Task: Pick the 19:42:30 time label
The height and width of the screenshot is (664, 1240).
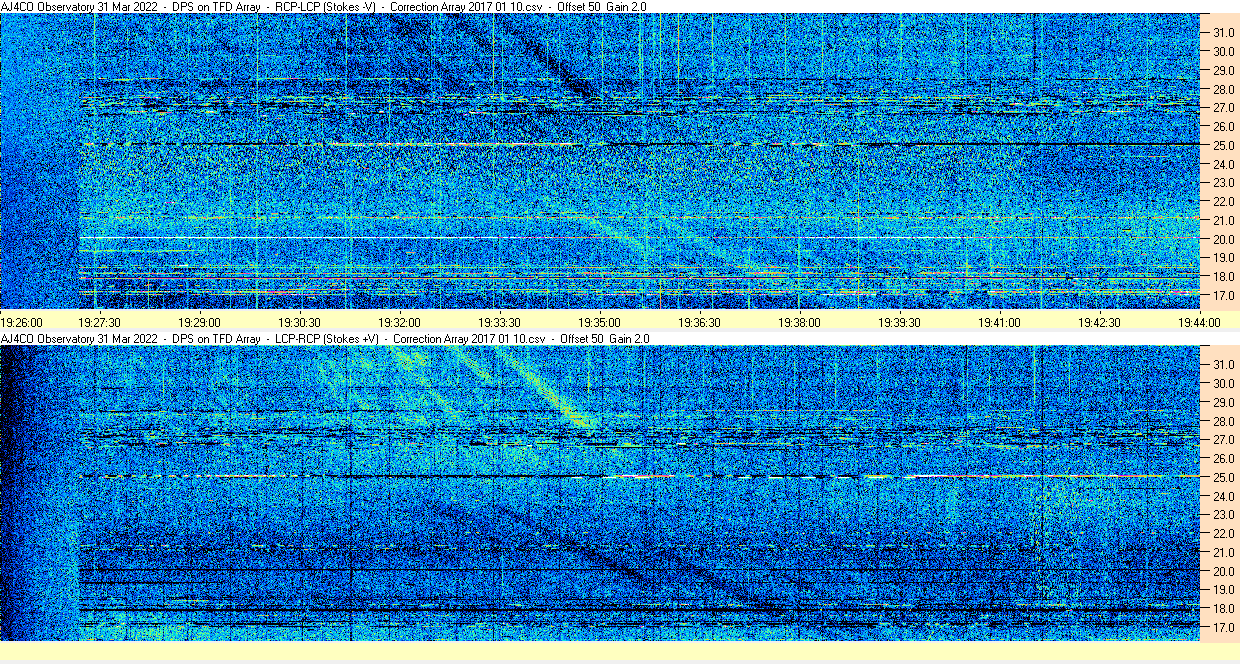Action: [1099, 323]
